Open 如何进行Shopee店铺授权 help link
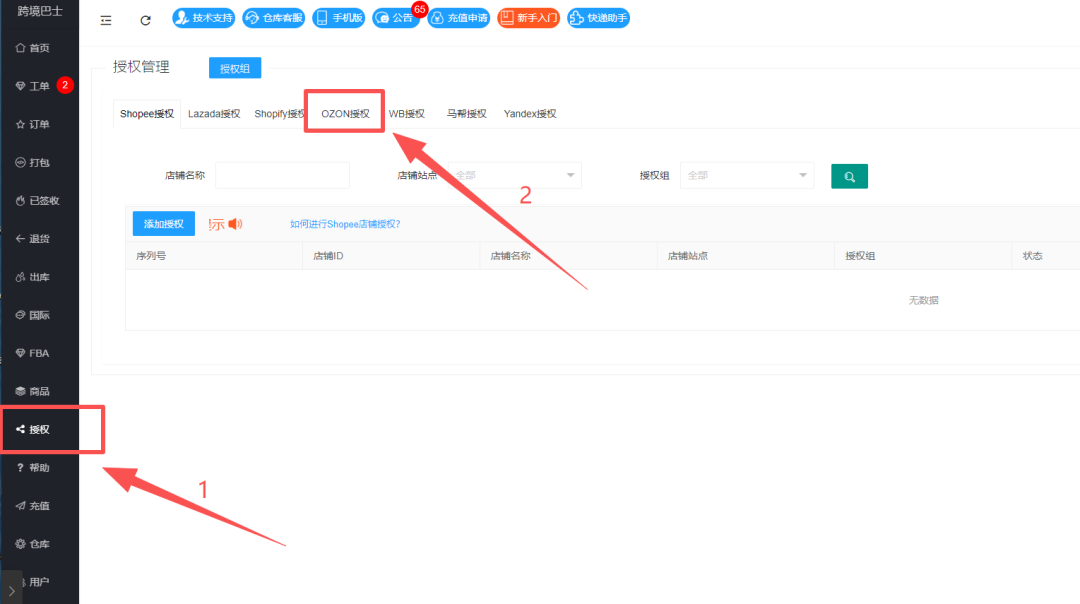 click(345, 225)
